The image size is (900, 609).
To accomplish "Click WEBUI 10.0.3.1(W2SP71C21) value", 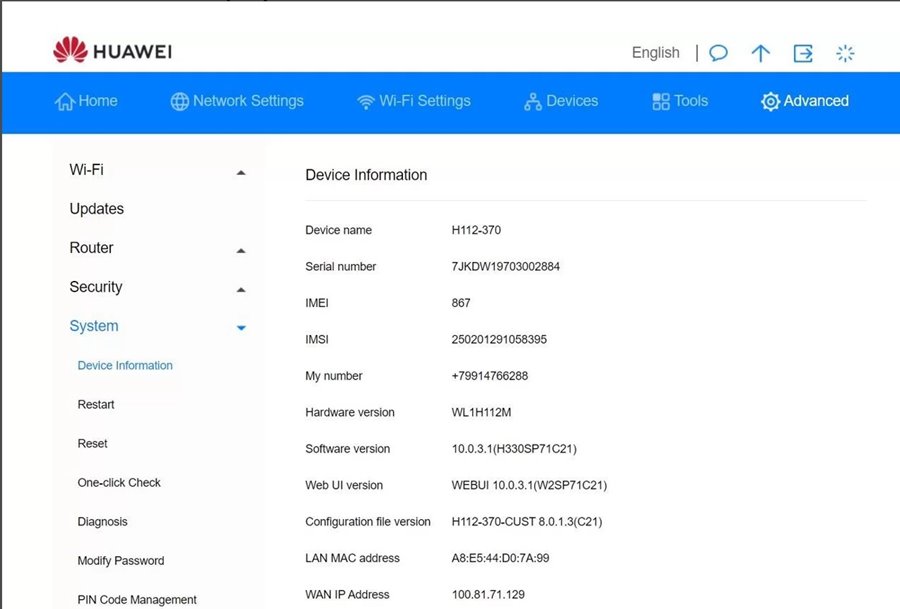I will click(529, 485).
